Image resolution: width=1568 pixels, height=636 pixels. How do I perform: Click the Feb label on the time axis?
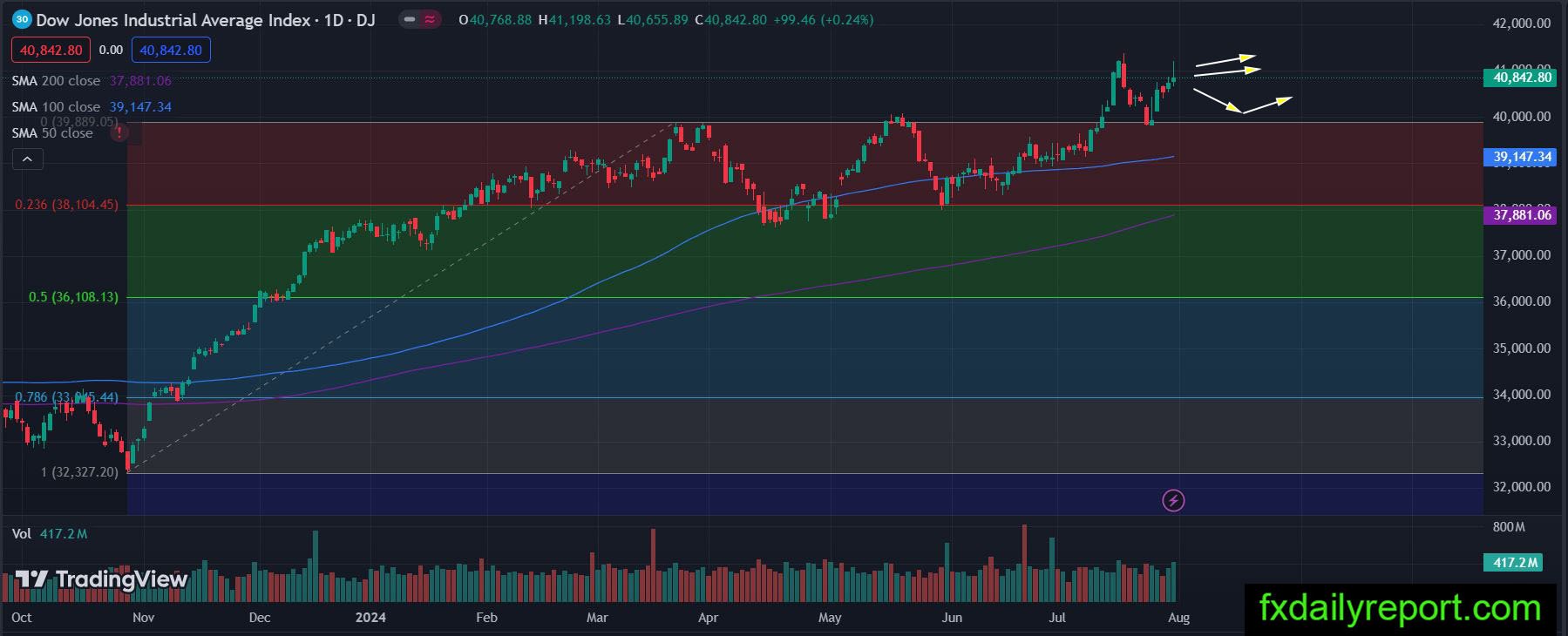coord(487,618)
